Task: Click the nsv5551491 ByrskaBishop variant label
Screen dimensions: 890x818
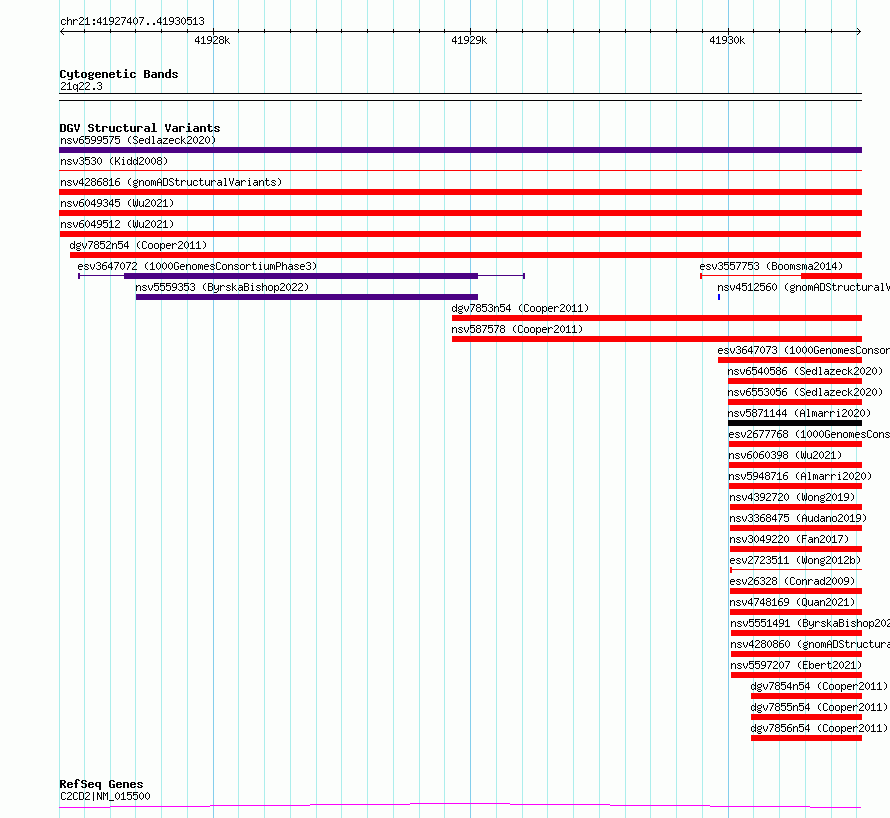Action: pos(810,623)
